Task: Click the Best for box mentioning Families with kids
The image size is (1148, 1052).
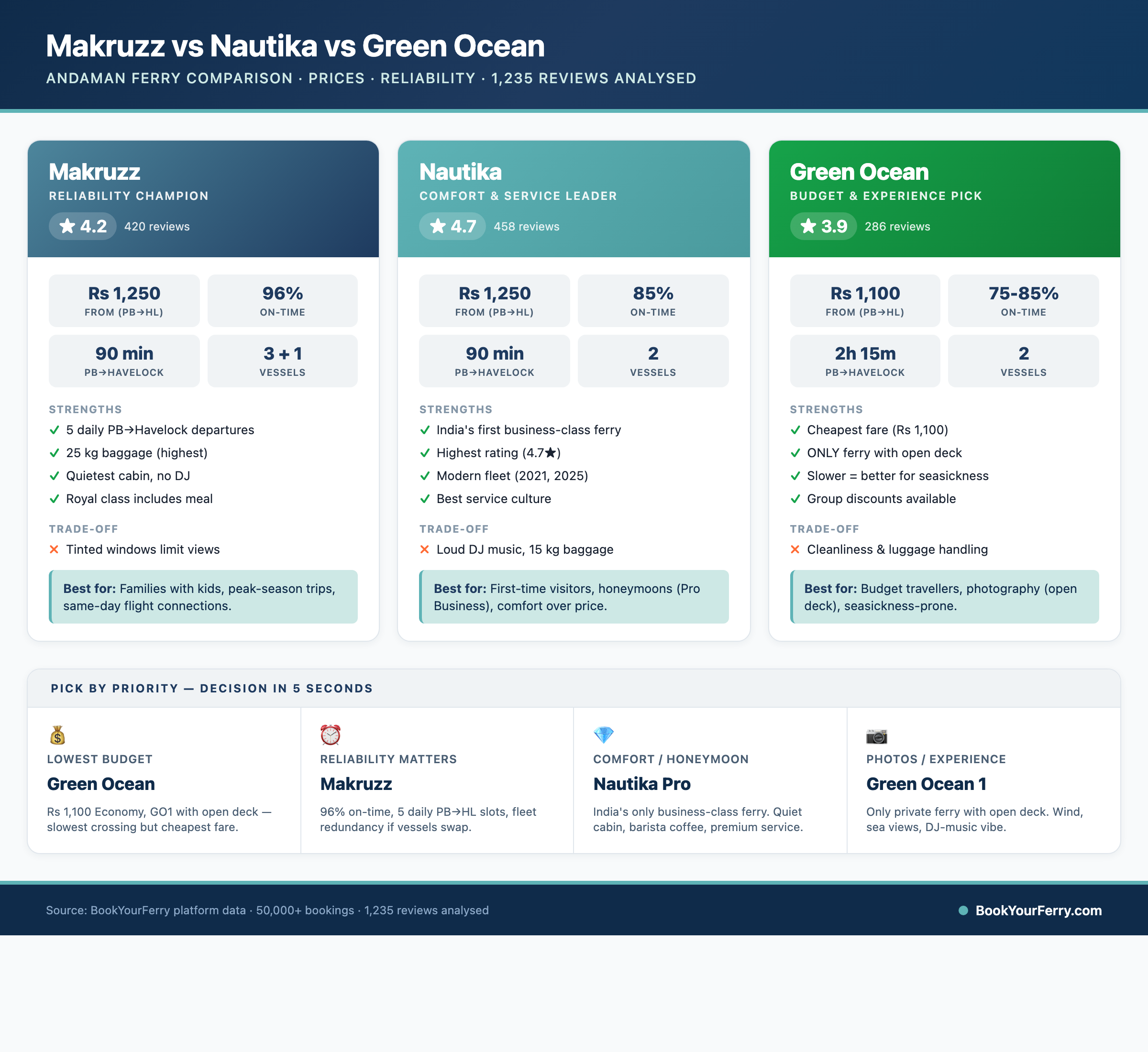Action: point(203,597)
